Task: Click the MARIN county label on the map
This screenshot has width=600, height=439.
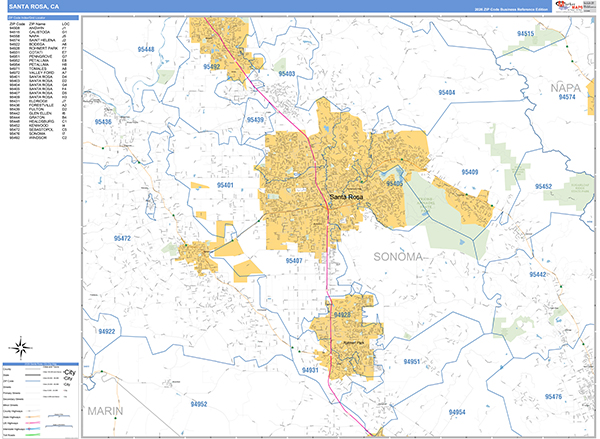Action: tap(105, 411)
